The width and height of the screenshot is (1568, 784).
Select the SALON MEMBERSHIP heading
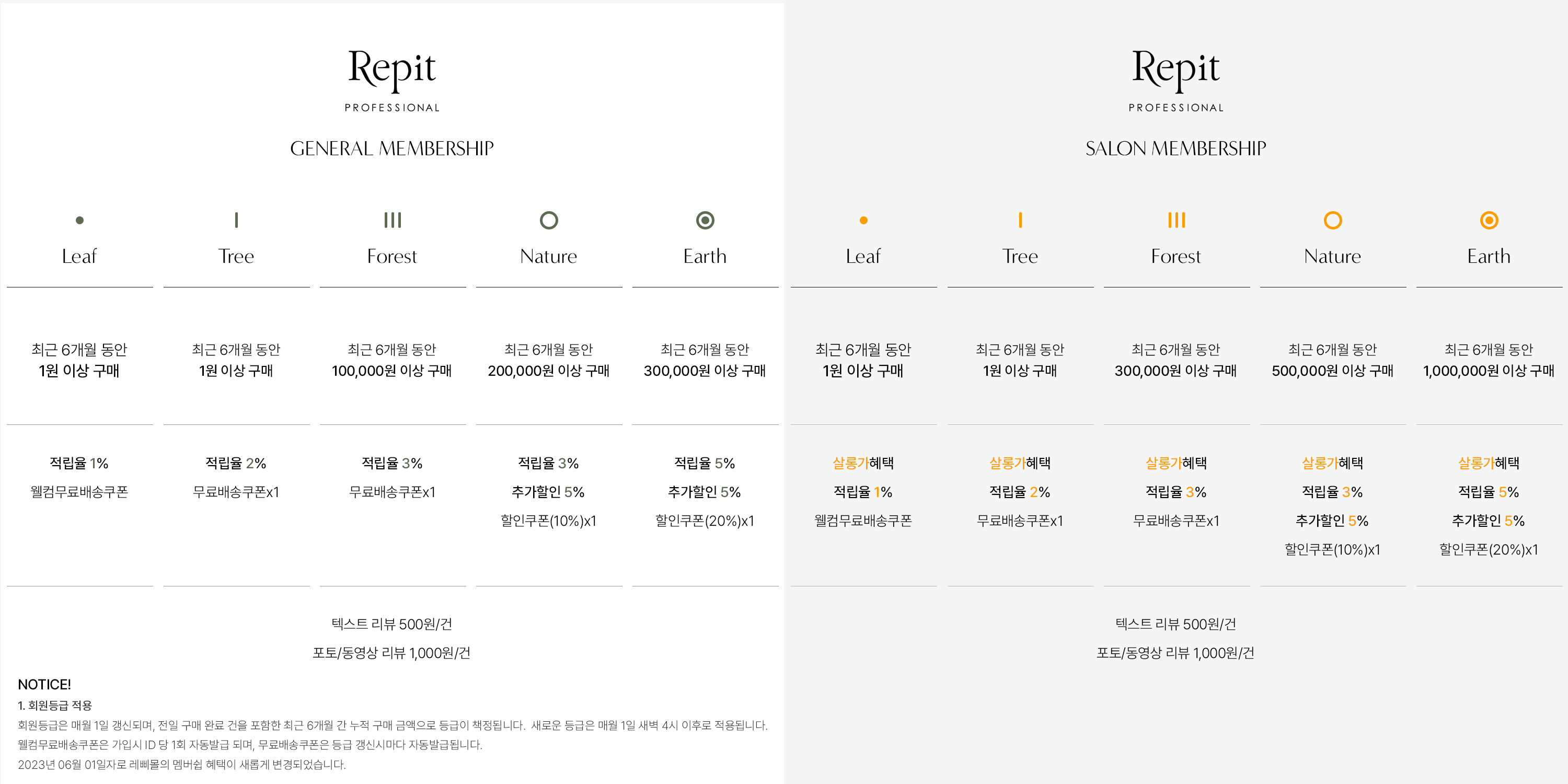(1176, 148)
